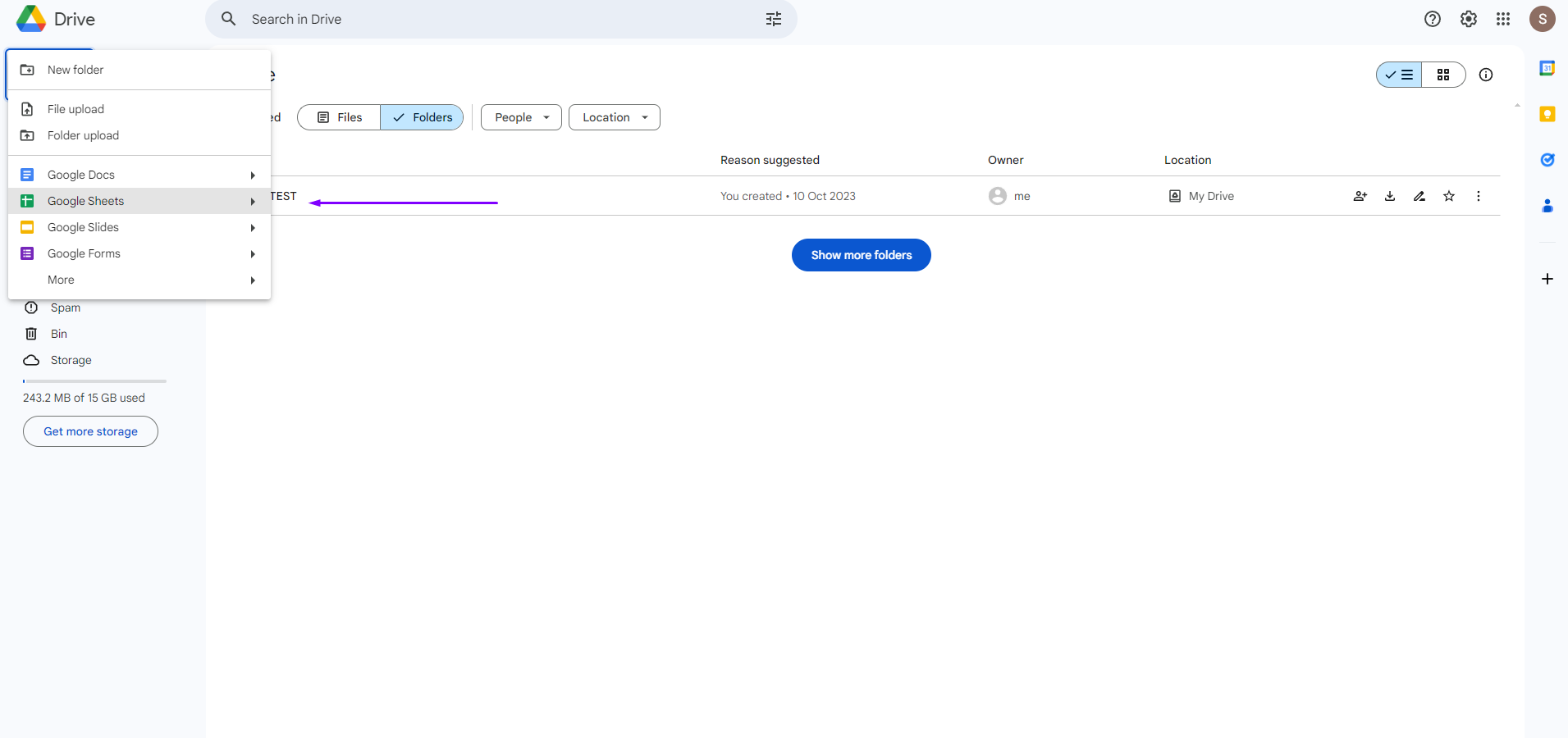Select File upload menu item
This screenshot has height=738, width=1568.
[x=139, y=109]
